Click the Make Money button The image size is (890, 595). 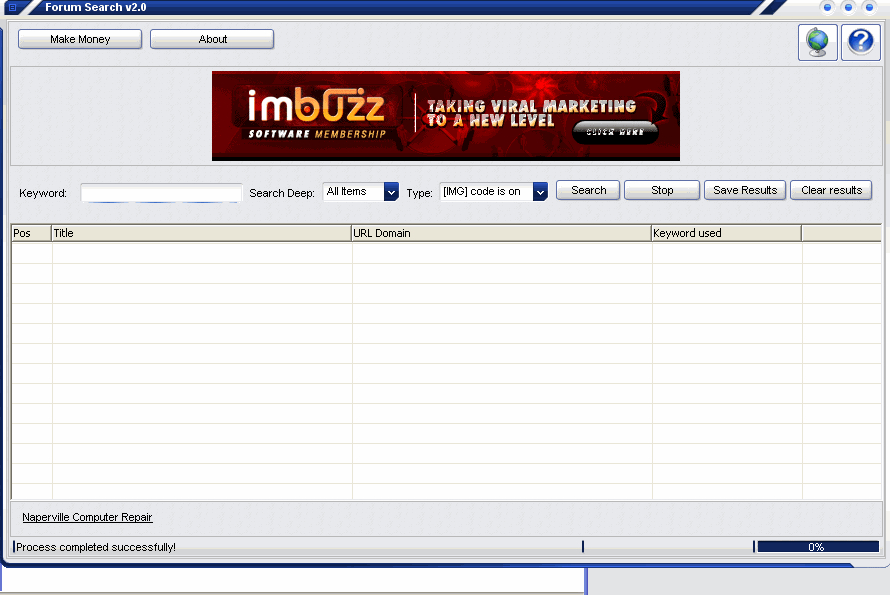pos(80,39)
